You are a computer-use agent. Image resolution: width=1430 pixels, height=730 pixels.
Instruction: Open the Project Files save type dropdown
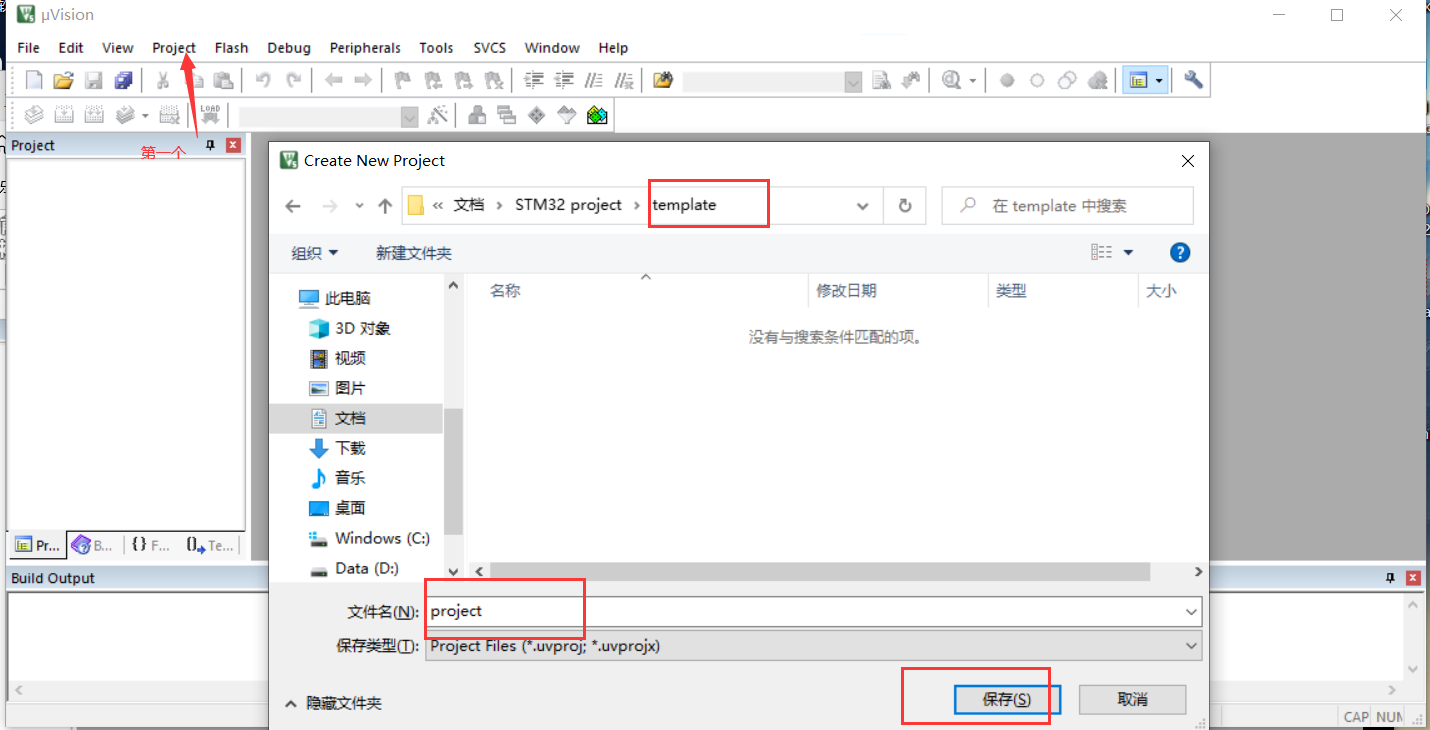tap(1190, 646)
